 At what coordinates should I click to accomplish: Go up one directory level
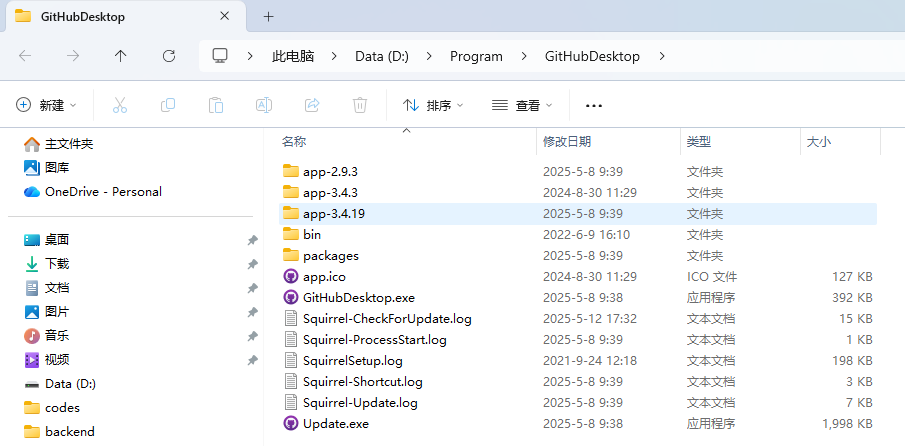point(121,56)
